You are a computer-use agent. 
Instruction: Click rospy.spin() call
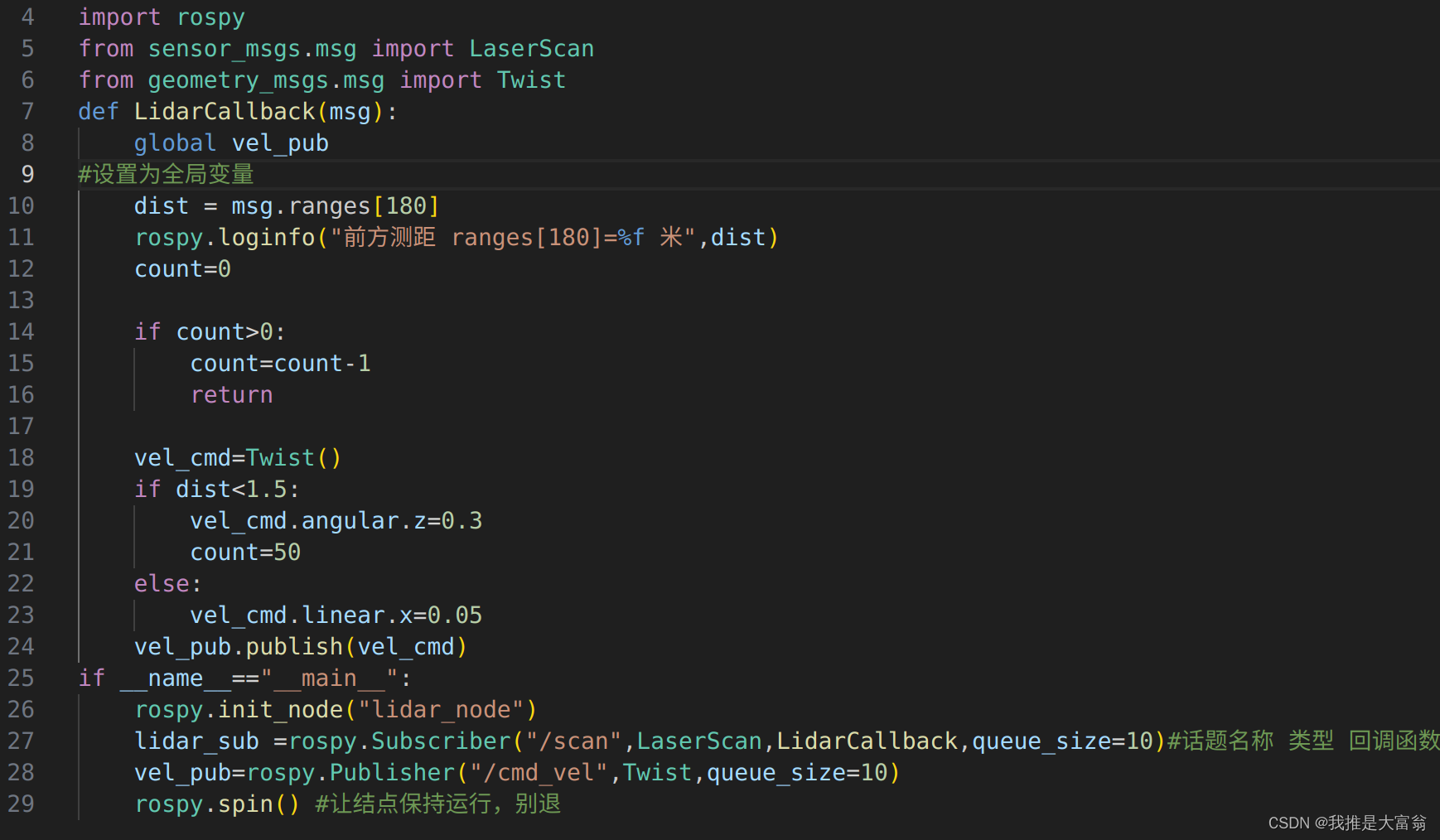pyautogui.click(x=217, y=804)
